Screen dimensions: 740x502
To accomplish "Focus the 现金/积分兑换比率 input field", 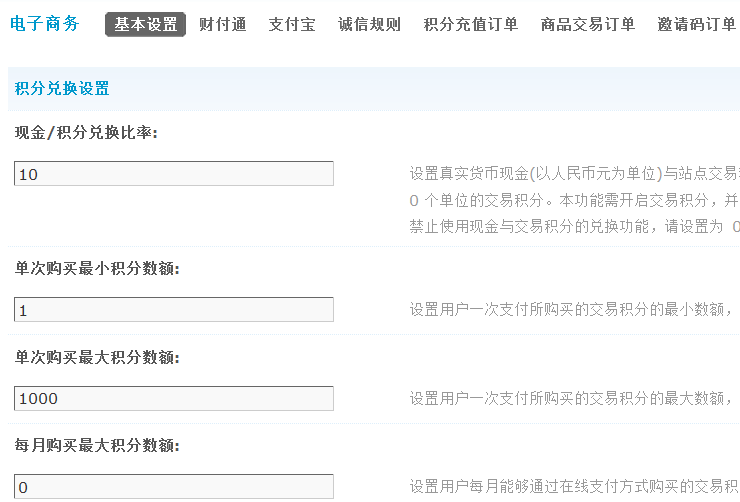I will pyautogui.click(x=174, y=174).
